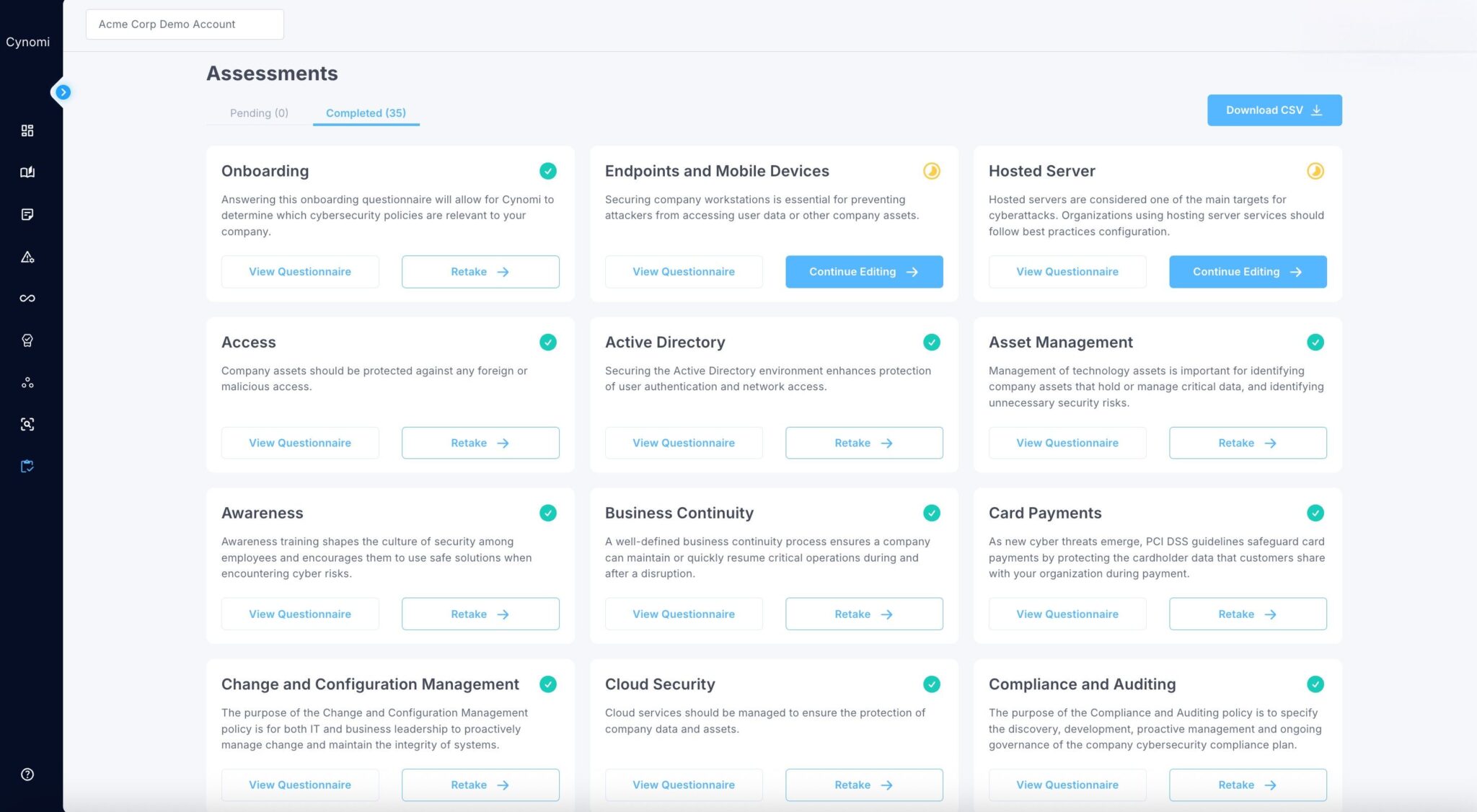View Questionnaire for Business Continuity
Image resolution: width=1477 pixels, height=812 pixels.
[684, 614]
